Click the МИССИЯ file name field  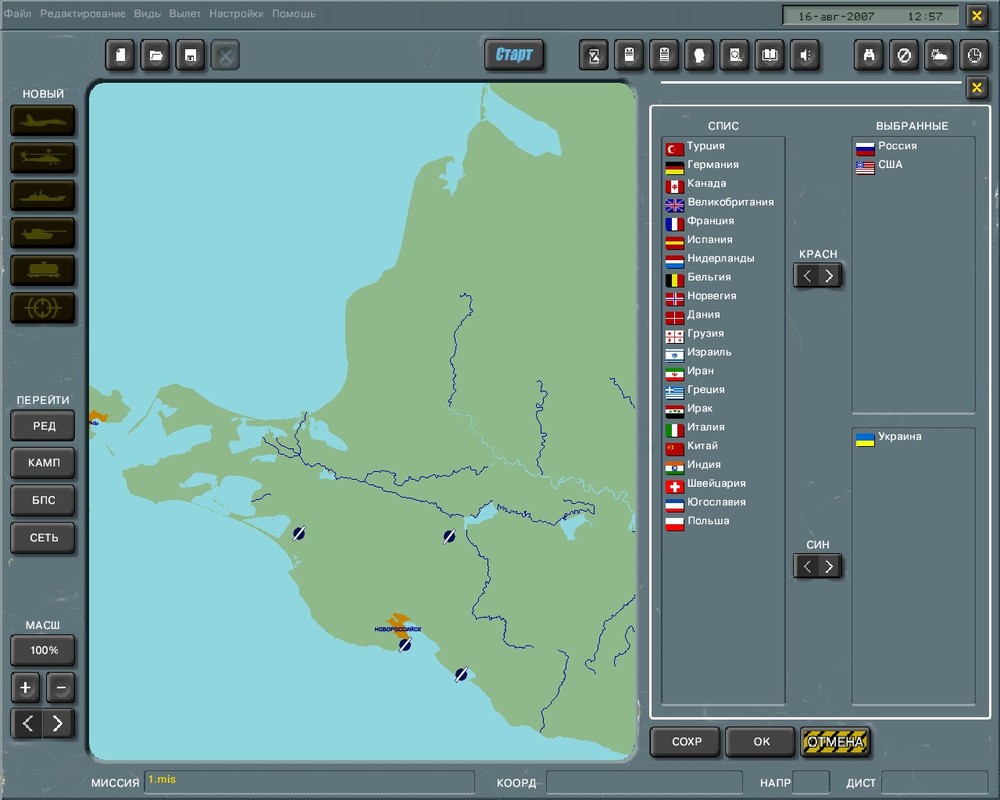coord(310,781)
